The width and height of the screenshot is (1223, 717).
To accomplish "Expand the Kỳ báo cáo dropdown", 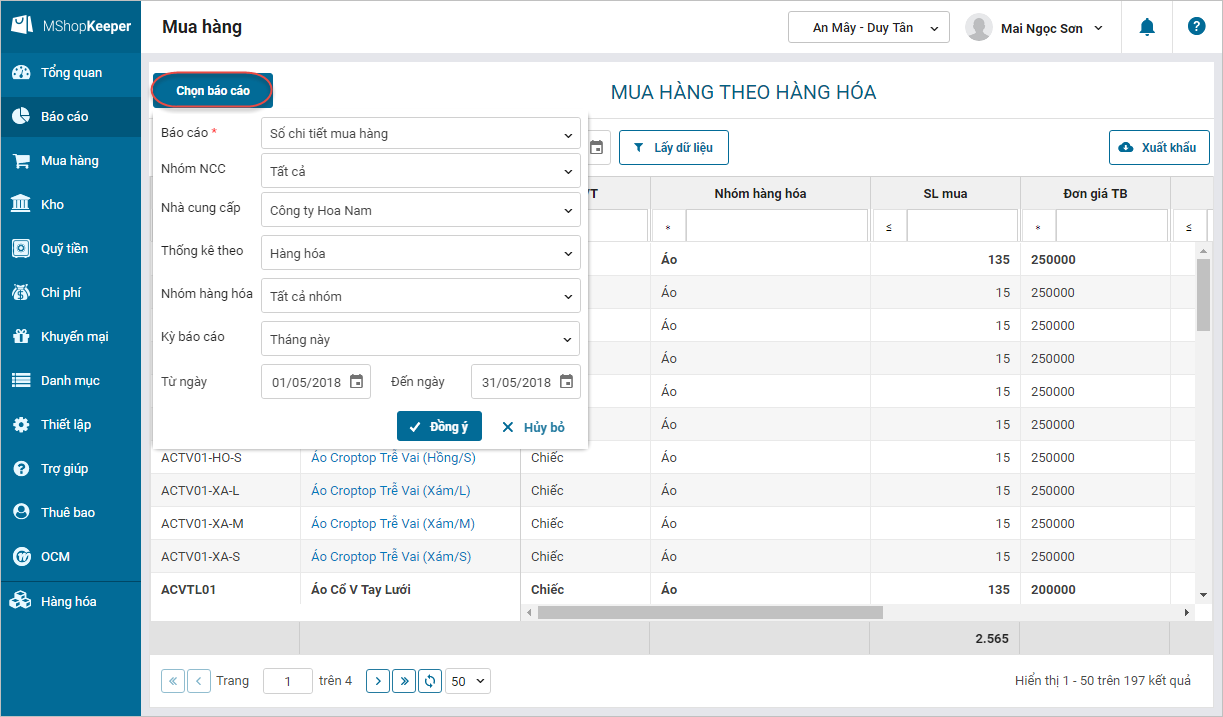I will click(420, 339).
